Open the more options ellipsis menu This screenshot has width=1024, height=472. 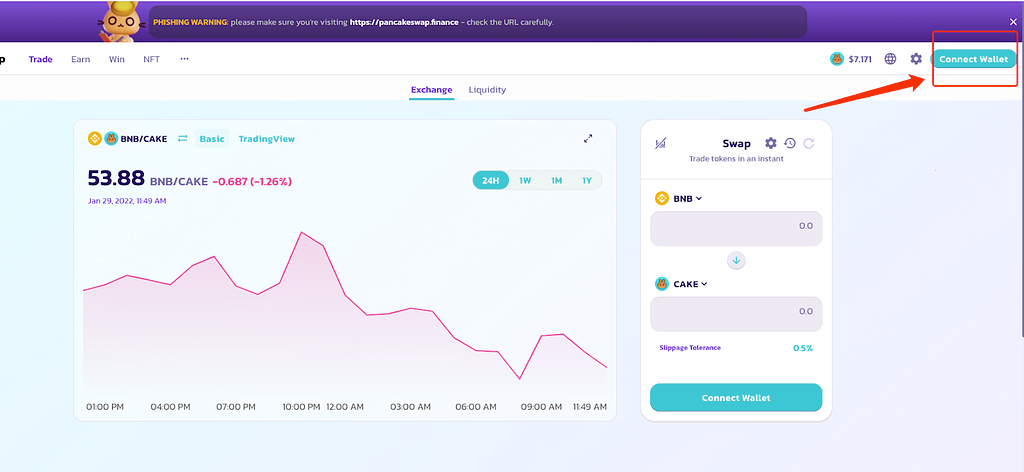tap(184, 59)
